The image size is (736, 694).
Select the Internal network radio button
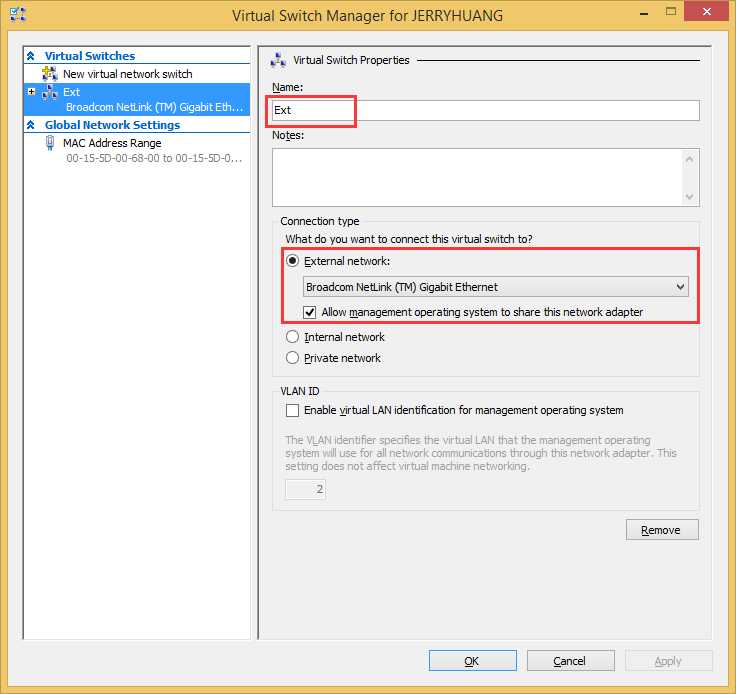[x=292, y=337]
